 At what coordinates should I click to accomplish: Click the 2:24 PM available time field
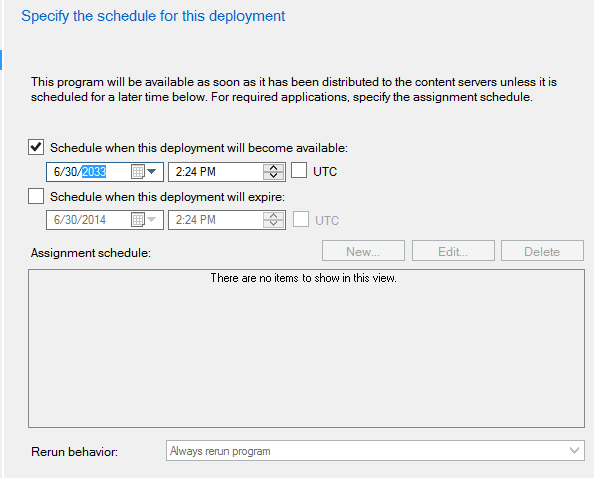click(216, 172)
